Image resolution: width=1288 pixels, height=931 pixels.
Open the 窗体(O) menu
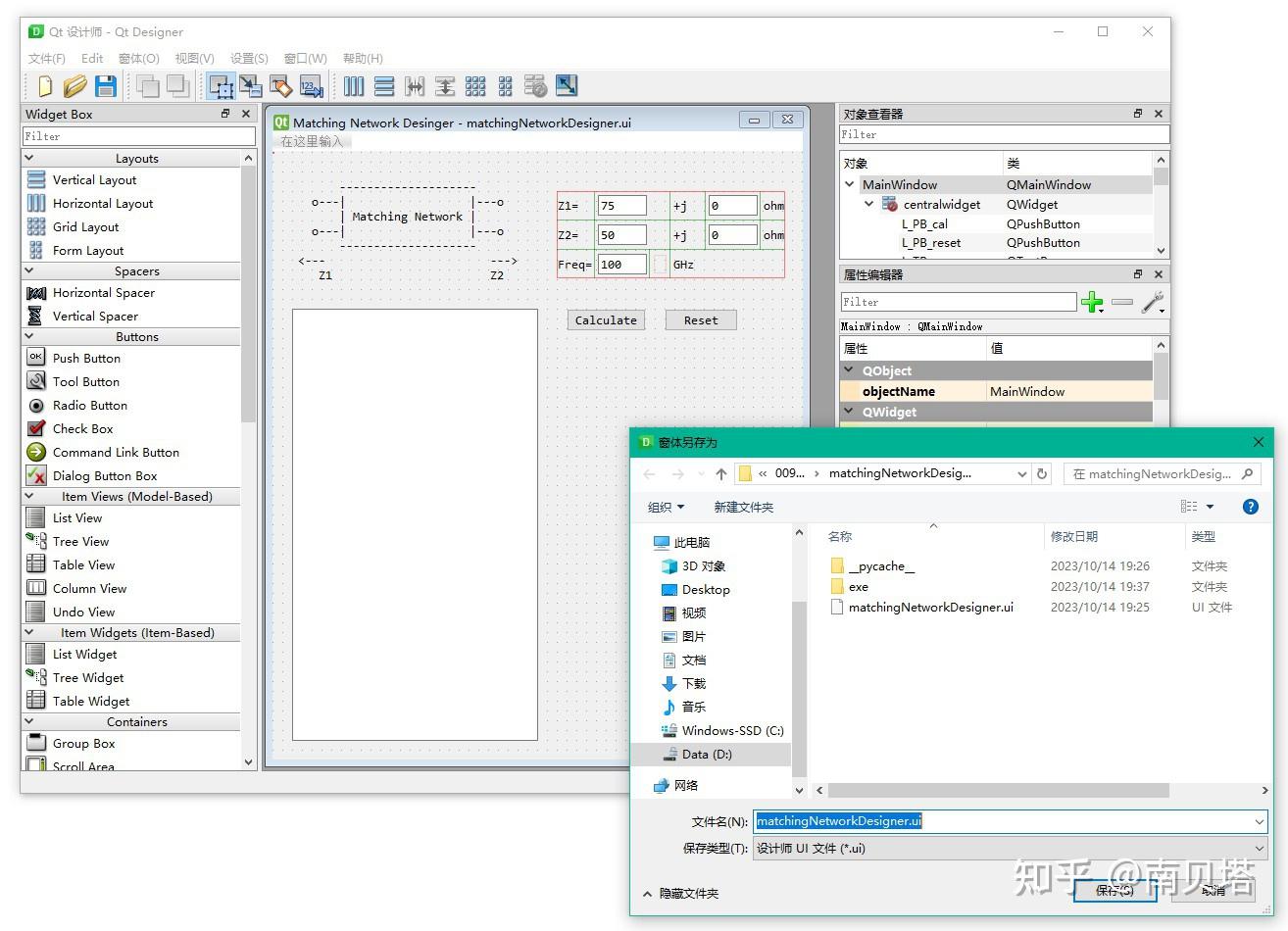138,59
